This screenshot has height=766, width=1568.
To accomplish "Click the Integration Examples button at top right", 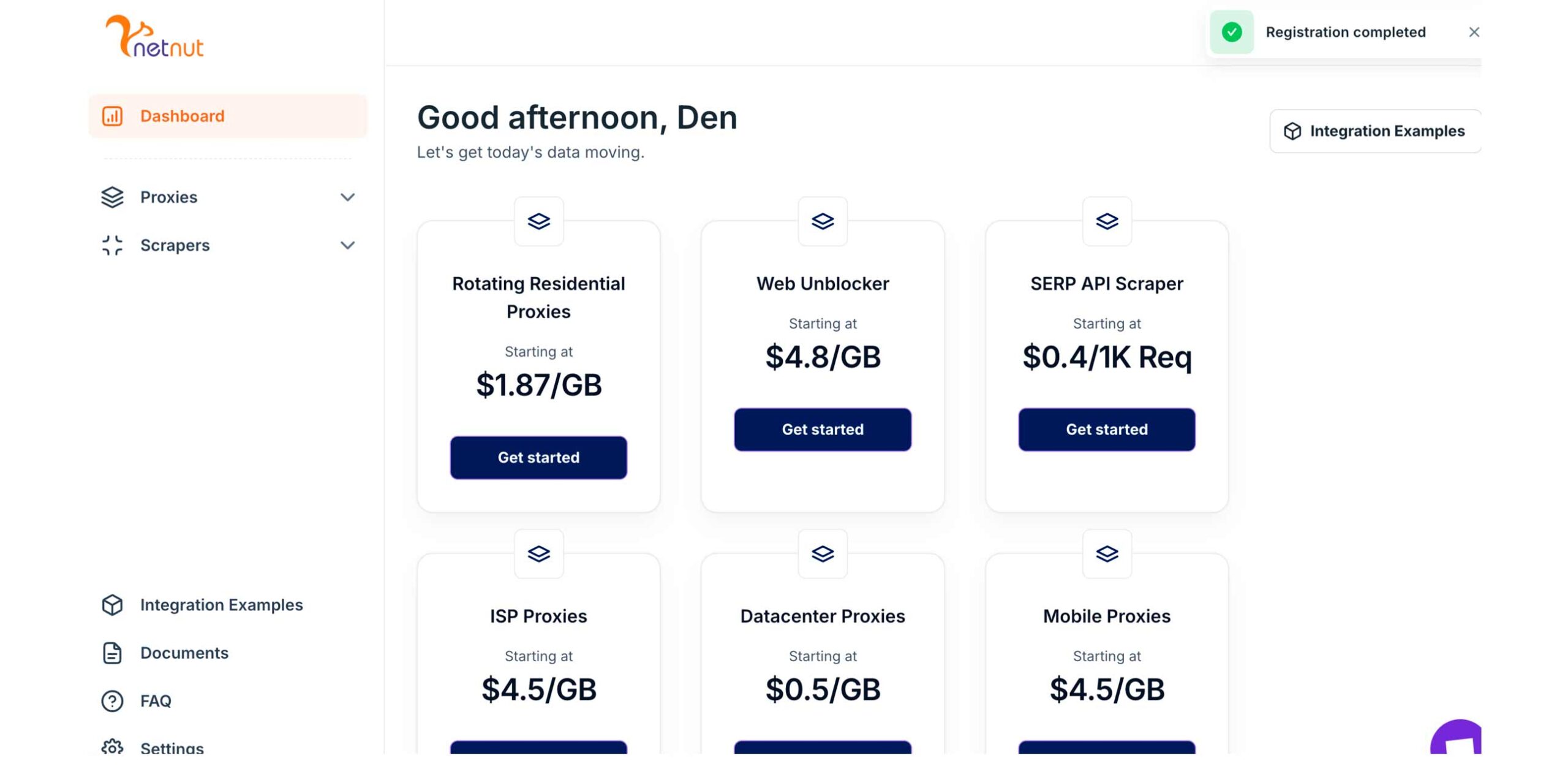I will point(1374,131).
